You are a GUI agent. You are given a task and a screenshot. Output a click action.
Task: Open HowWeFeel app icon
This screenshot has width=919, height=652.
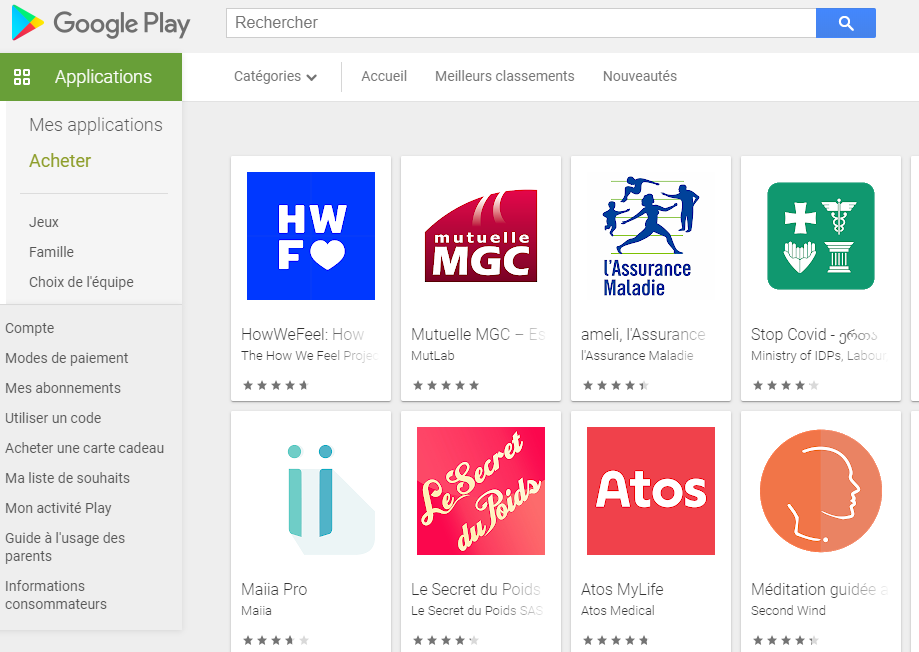click(x=311, y=236)
